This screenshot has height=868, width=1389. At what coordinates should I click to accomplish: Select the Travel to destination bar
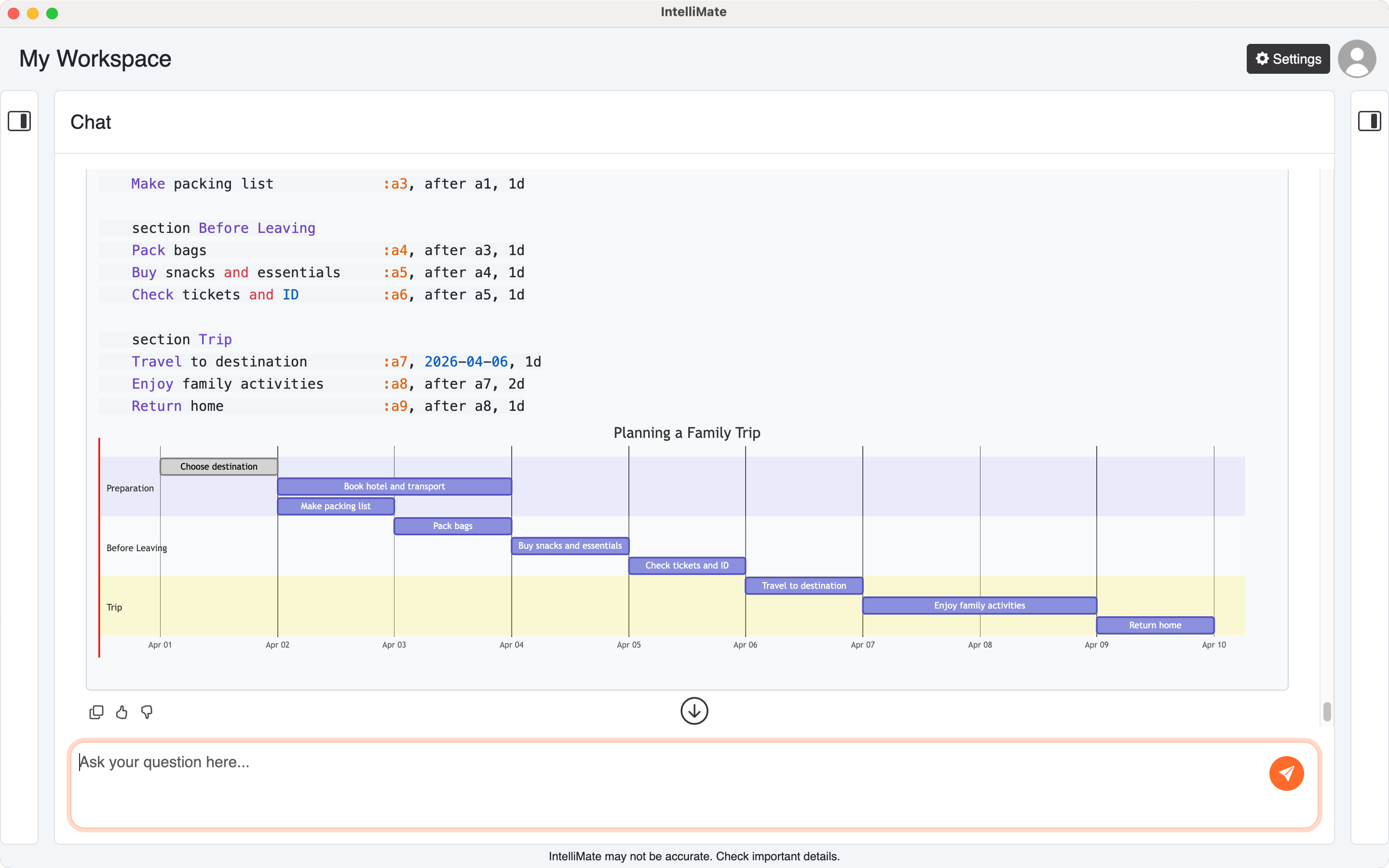pos(803,585)
